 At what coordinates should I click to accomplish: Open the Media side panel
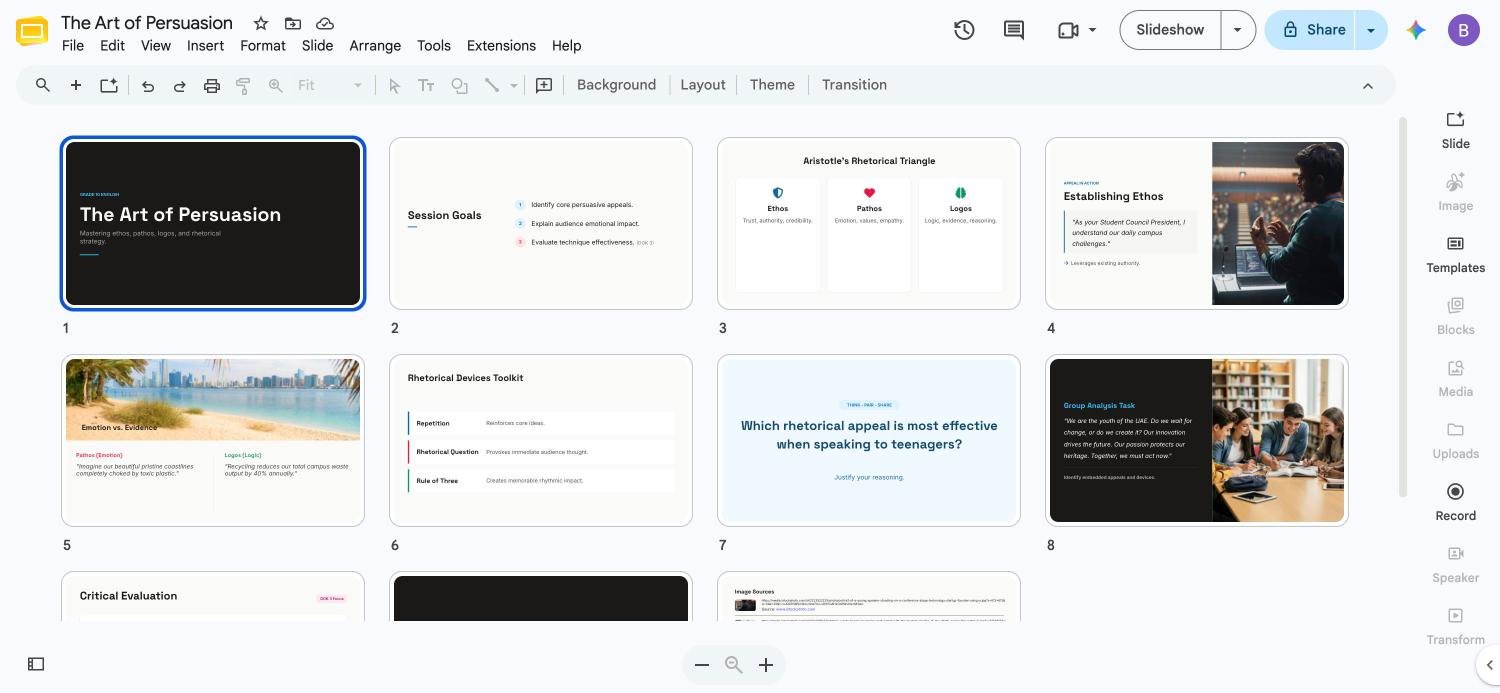[x=1456, y=378]
